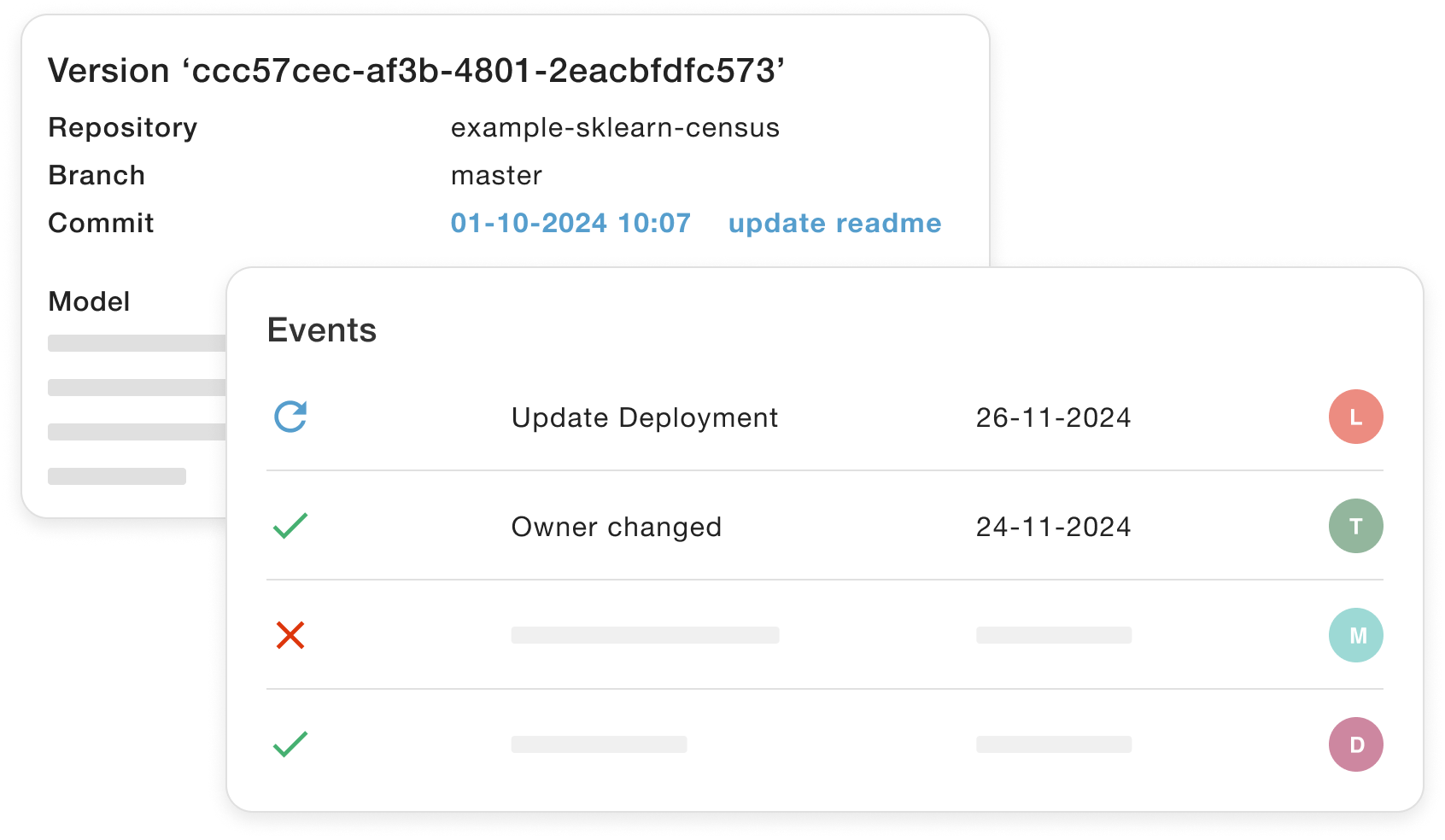Click the repository name example-sklearn-census
The width and height of the screenshot is (1445, 840).
click(615, 127)
